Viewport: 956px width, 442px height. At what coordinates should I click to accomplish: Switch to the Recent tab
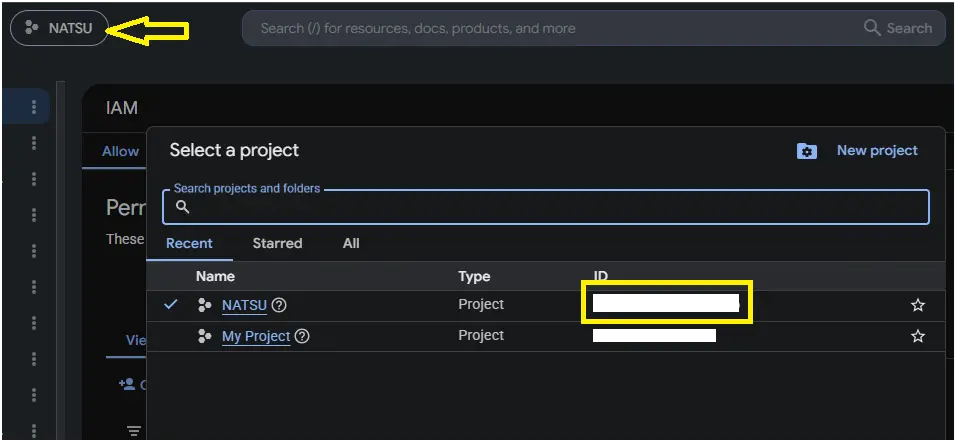click(190, 243)
